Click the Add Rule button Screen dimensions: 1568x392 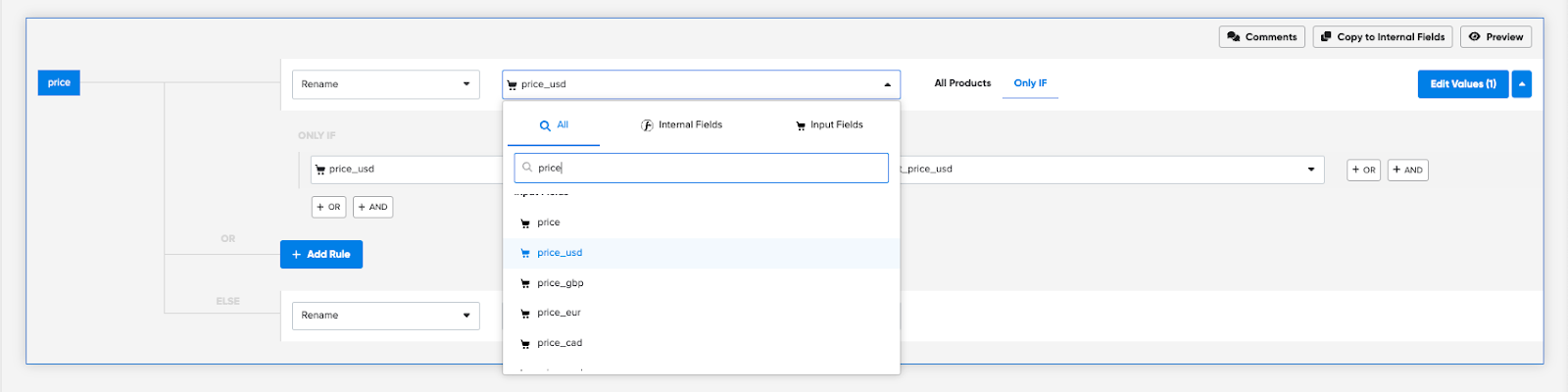tap(321, 255)
